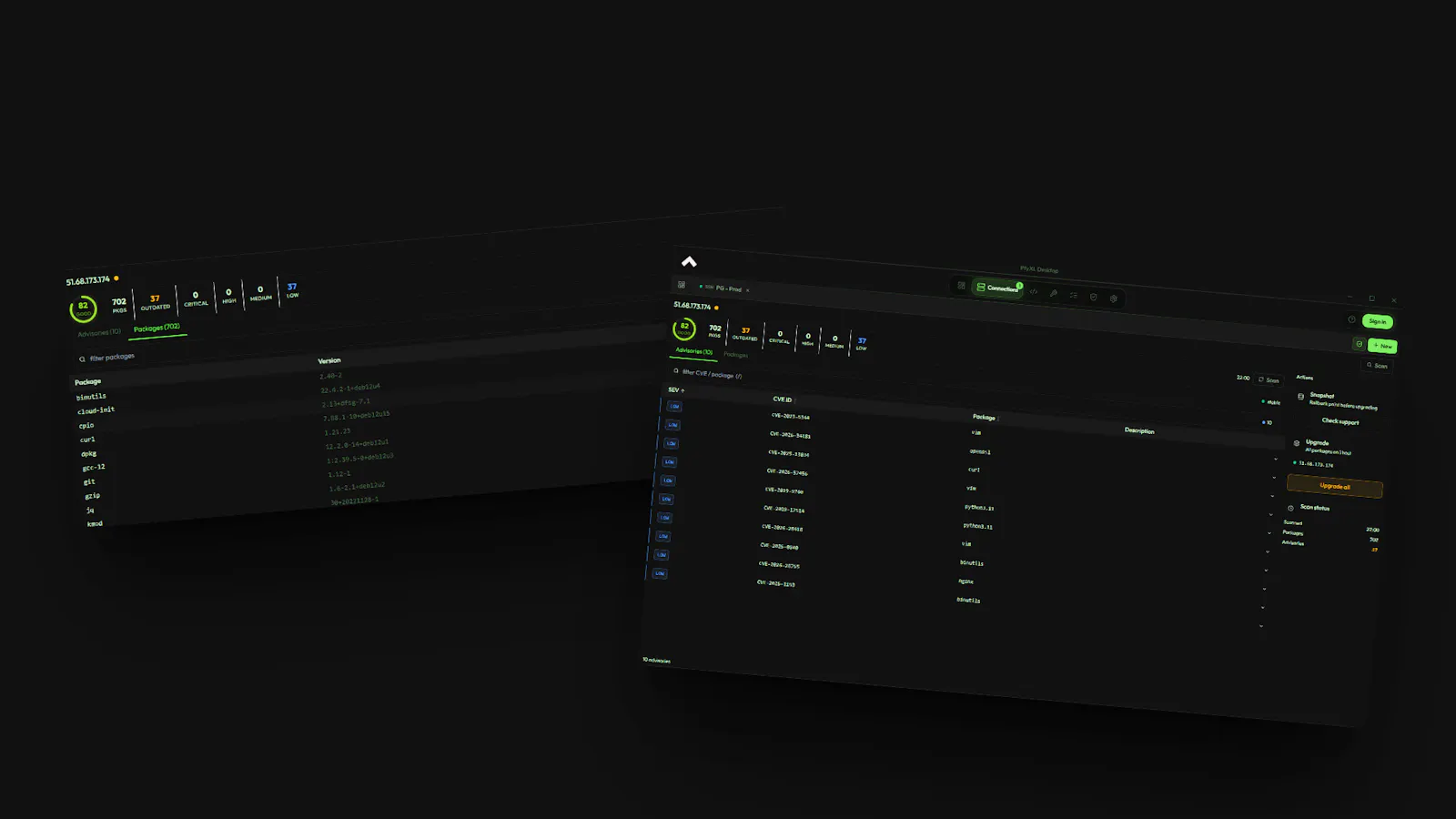This screenshot has width=1456, height=819.
Task: Click the orange Upgrade all button
Action: tap(1335, 486)
